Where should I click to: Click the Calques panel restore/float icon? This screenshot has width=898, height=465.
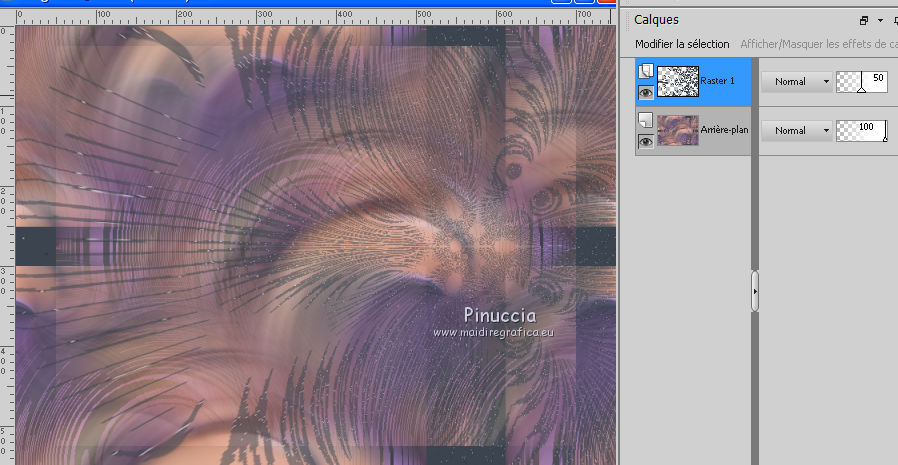pos(864,21)
